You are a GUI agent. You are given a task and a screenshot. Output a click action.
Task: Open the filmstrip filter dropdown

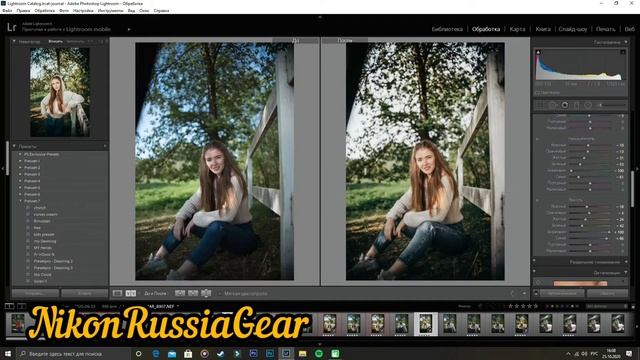pos(606,306)
